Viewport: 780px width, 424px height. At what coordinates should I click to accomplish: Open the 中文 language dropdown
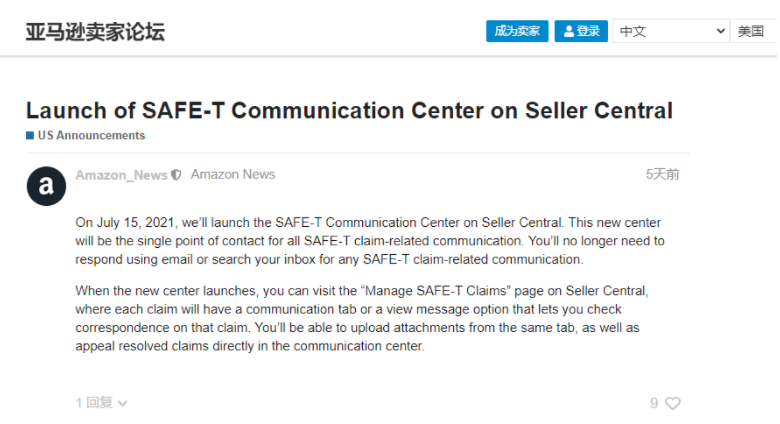(671, 31)
